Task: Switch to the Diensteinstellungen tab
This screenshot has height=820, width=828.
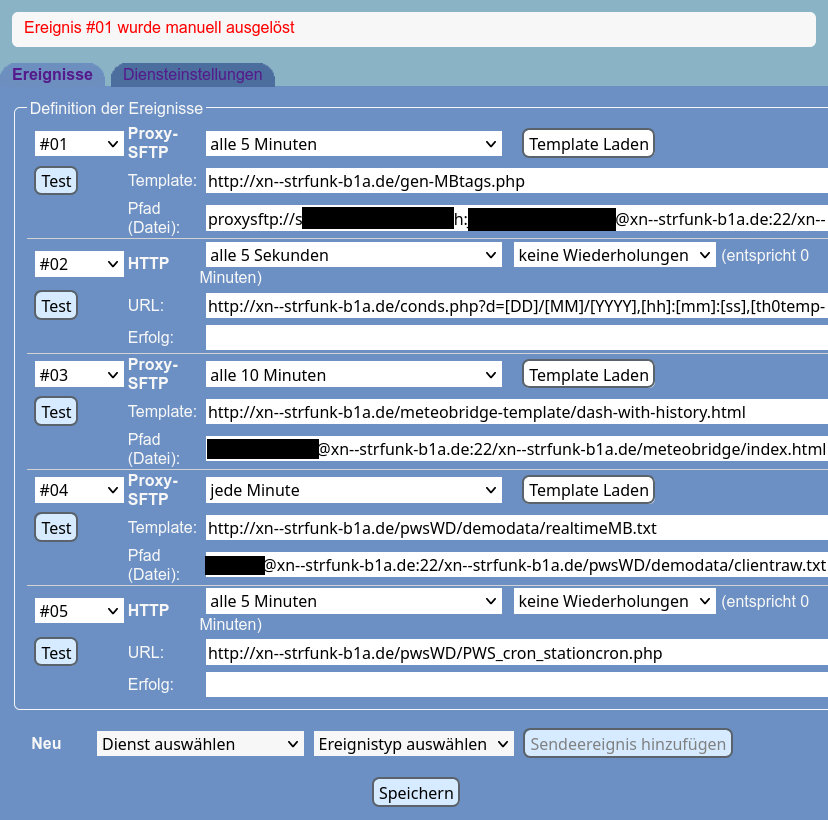Action: click(192, 75)
